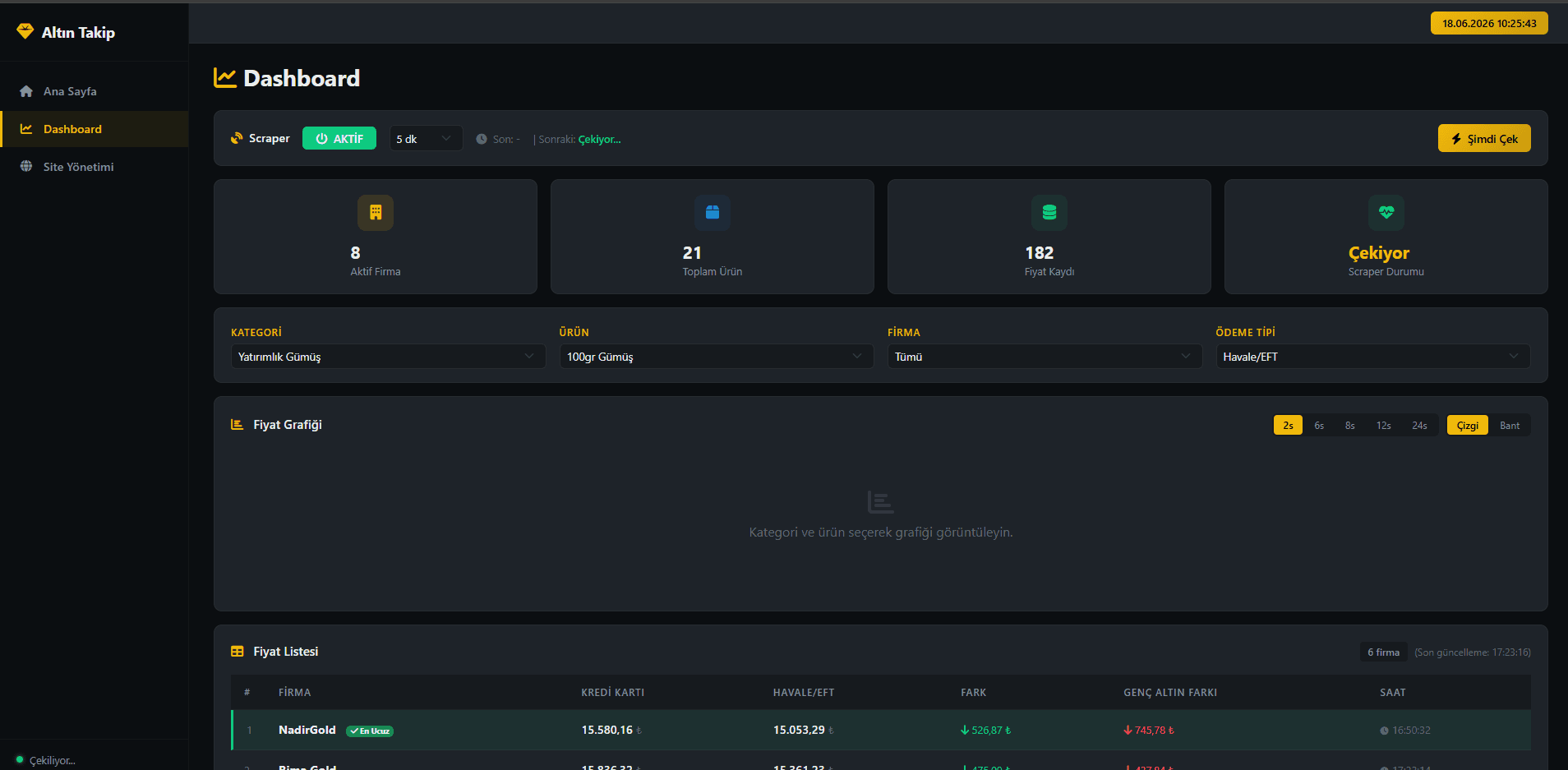Click the Aktif Firma building icon
This screenshot has width=1568, height=770.
pyautogui.click(x=376, y=212)
